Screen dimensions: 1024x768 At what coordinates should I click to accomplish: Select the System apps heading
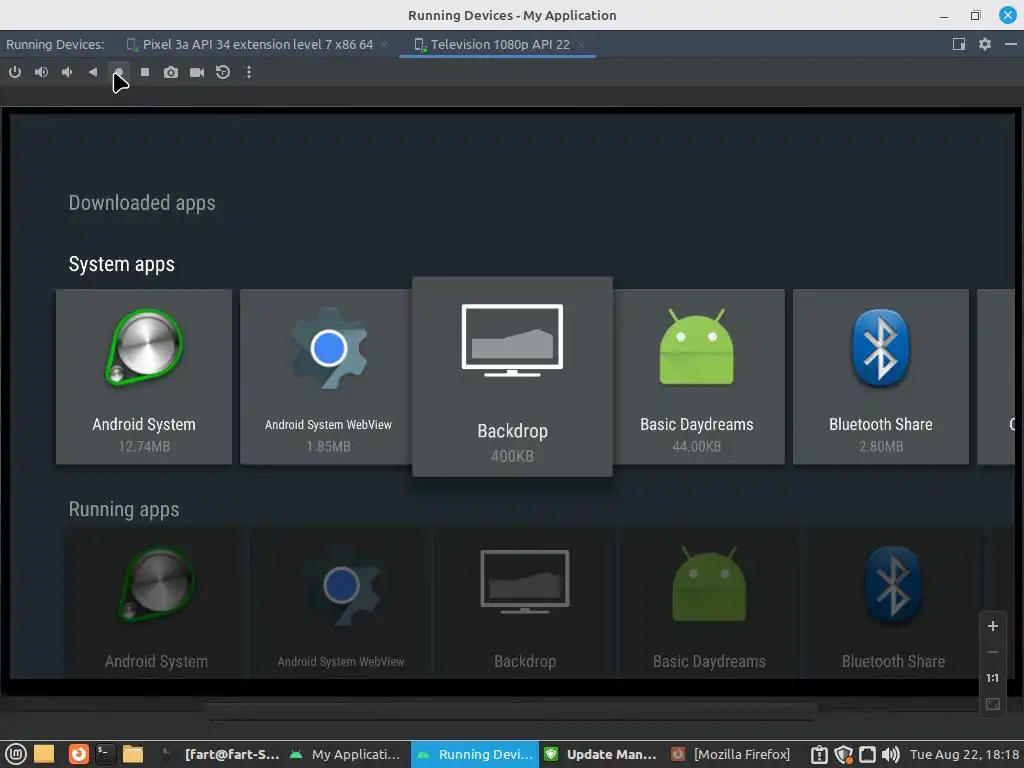point(121,264)
